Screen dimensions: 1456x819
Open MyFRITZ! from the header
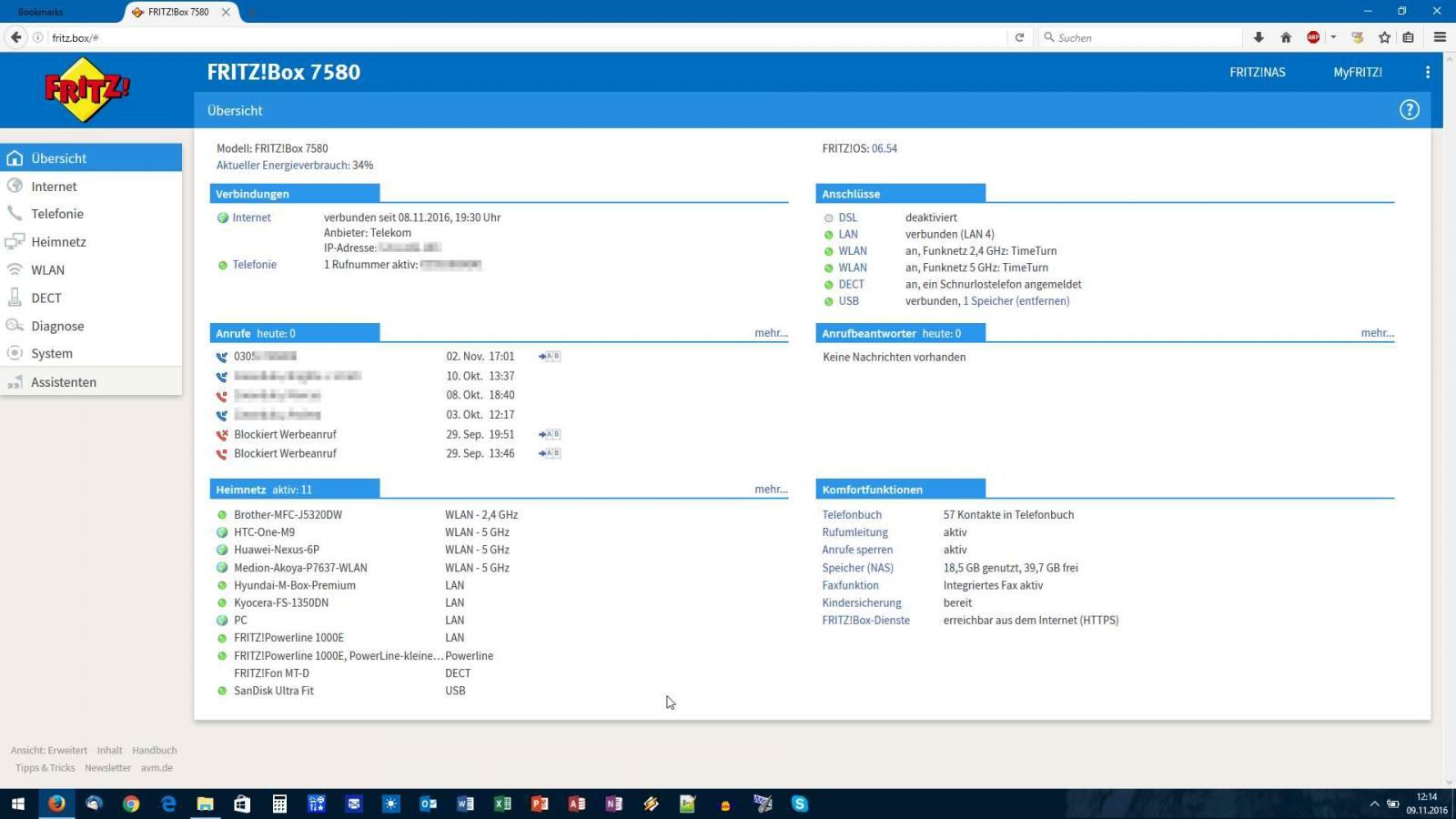pyautogui.click(x=1358, y=72)
